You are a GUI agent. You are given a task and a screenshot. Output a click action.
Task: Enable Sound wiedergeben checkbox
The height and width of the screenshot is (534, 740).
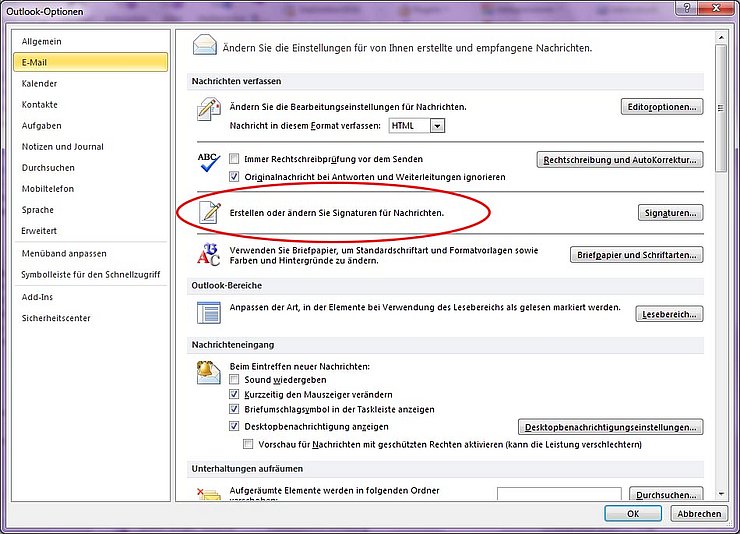pyautogui.click(x=234, y=379)
